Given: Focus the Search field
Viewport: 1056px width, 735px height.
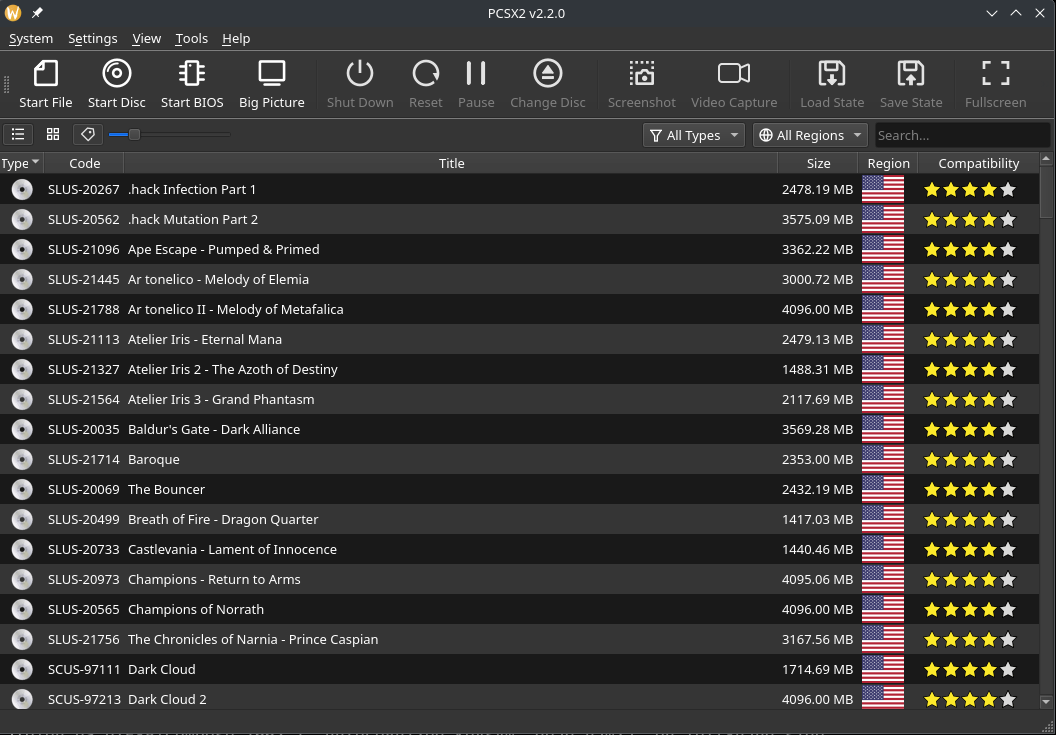Looking at the screenshot, I should coord(962,135).
